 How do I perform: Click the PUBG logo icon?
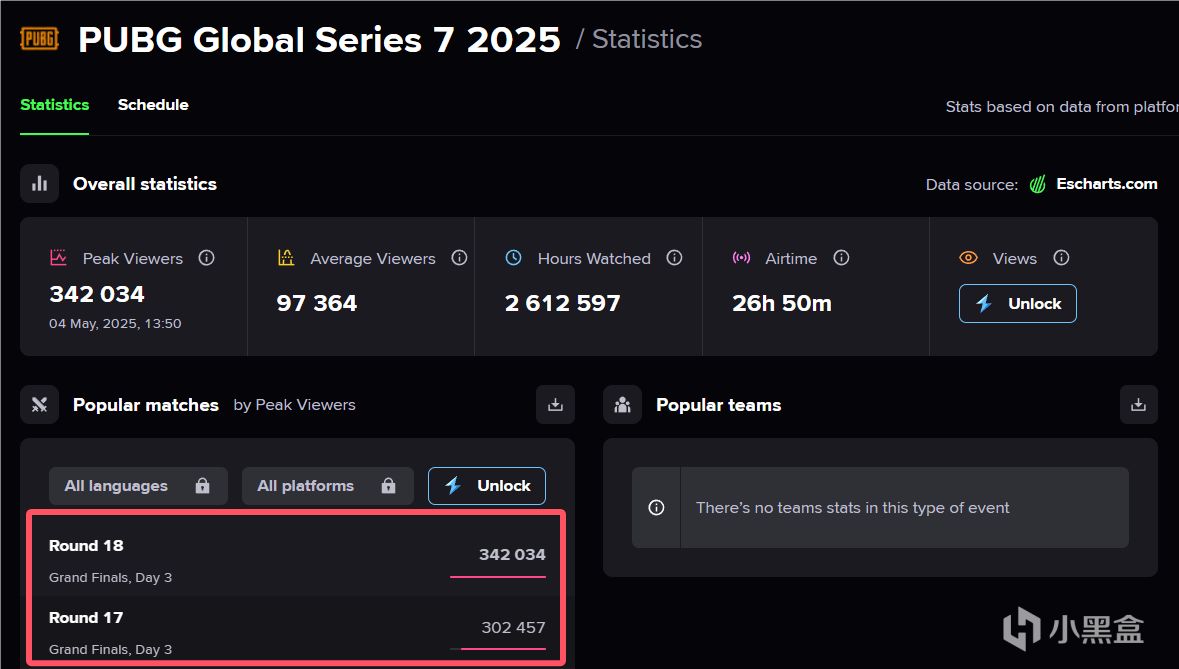39,38
